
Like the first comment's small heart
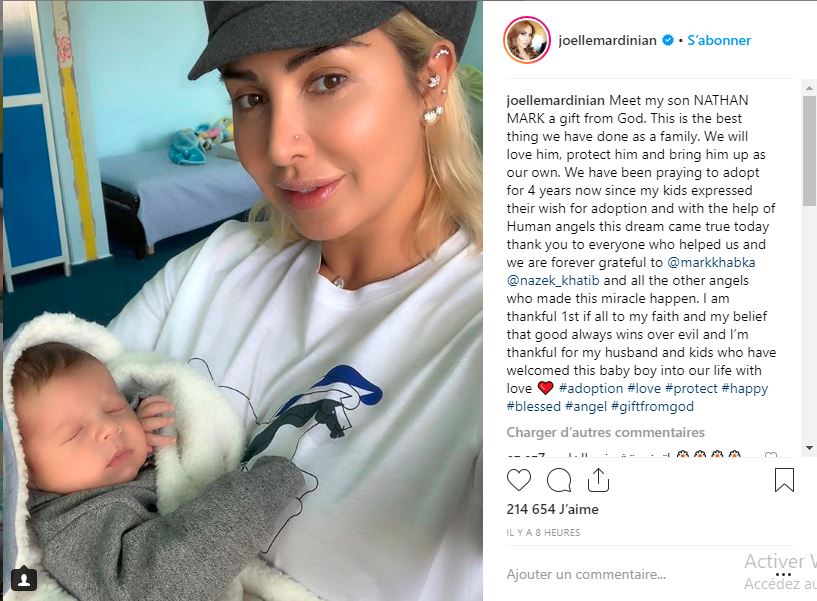click(771, 455)
